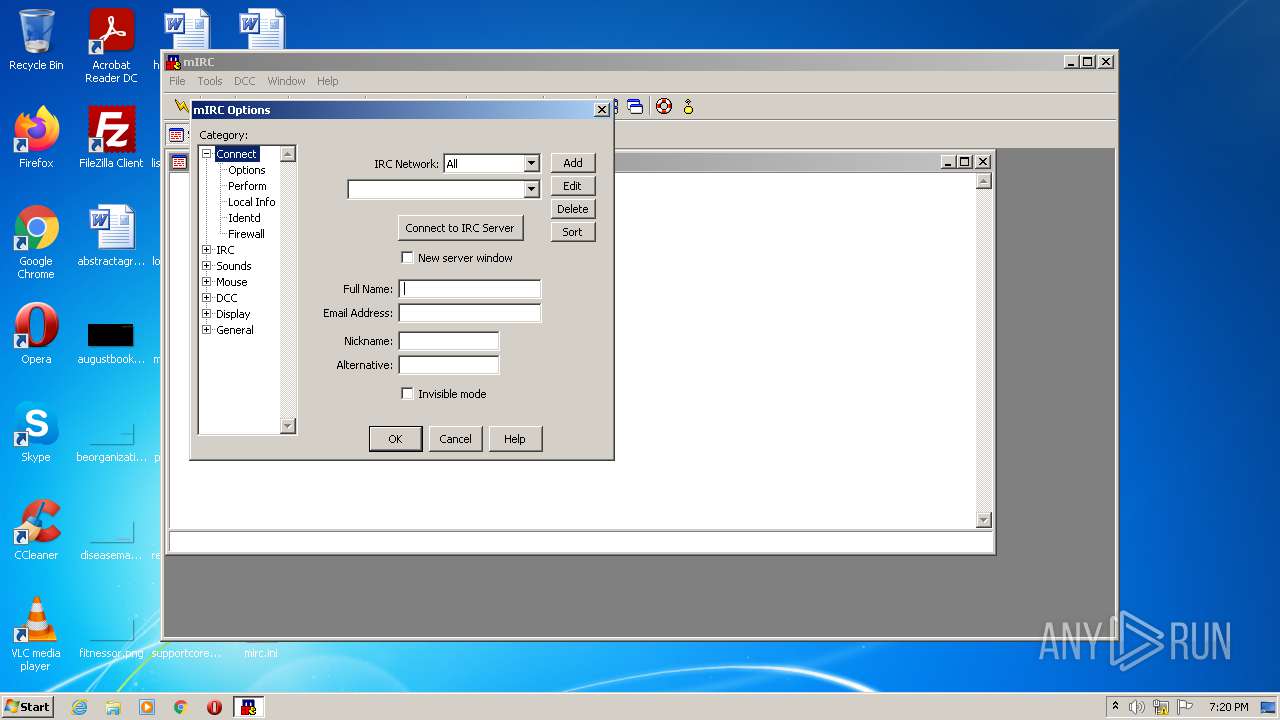Select Local Info tree item
The image size is (1280, 720).
point(251,202)
